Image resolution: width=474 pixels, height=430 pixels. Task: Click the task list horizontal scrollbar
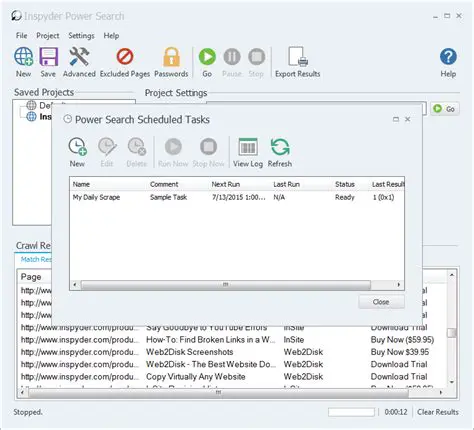225,285
